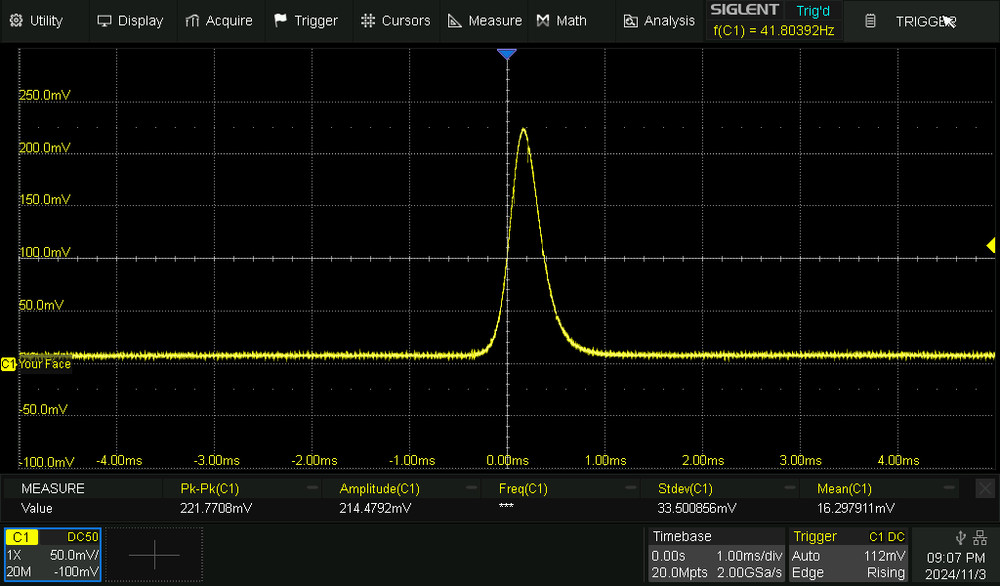
Task: Open Analysis via its magnifier icon
Action: [629, 20]
